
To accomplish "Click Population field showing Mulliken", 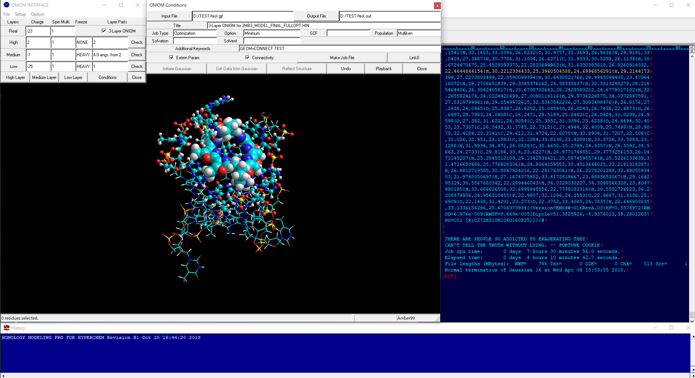I will coord(418,33).
